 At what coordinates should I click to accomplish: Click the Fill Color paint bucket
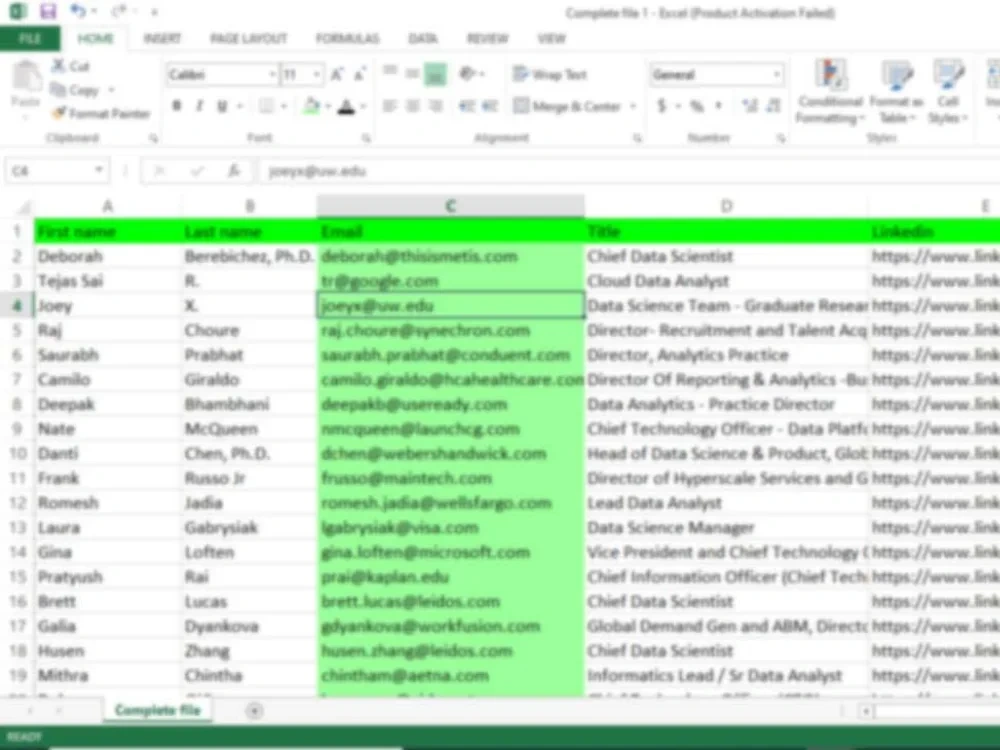312,106
